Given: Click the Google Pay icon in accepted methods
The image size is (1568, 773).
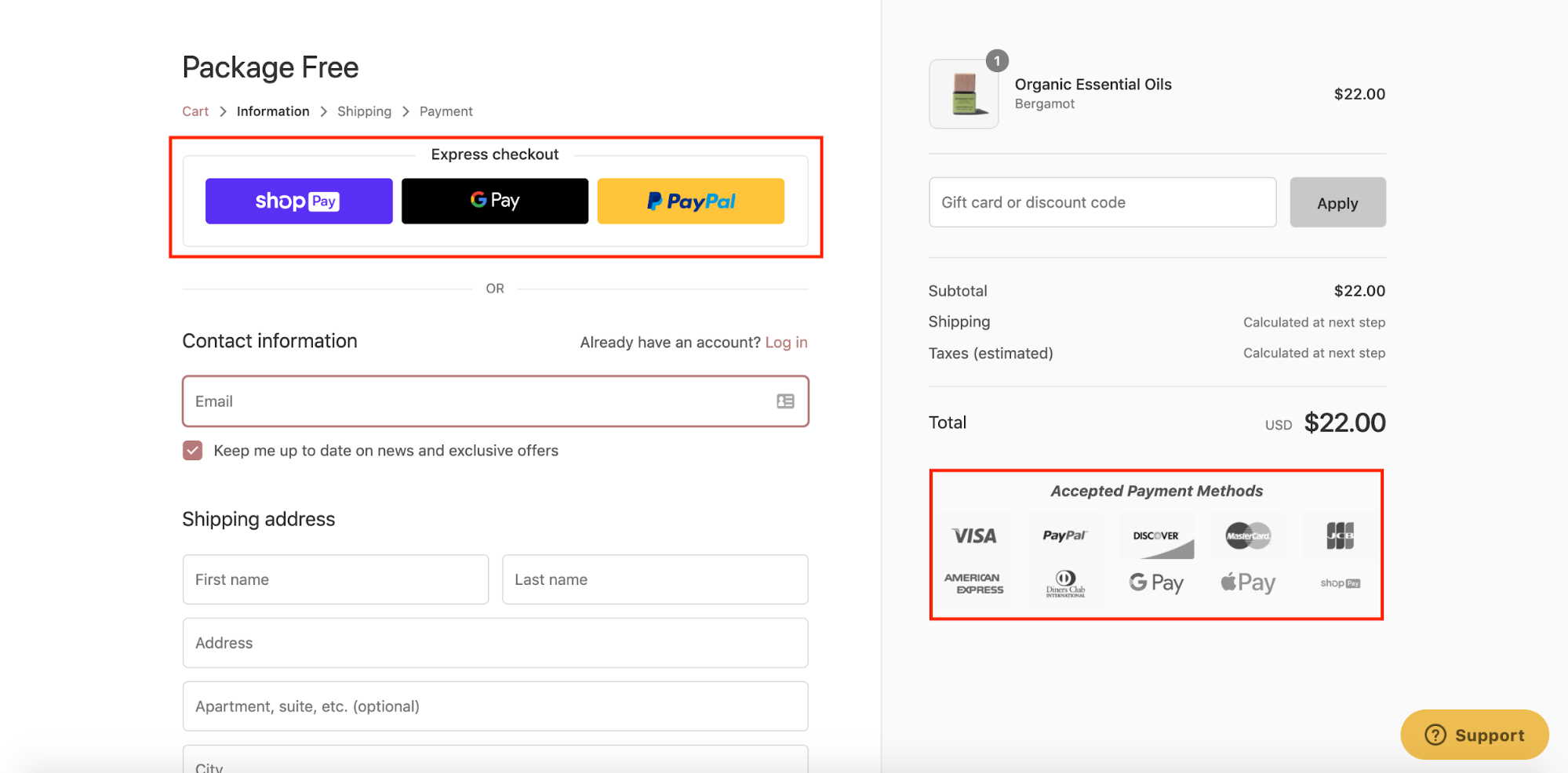Looking at the screenshot, I should pyautogui.click(x=1156, y=582).
